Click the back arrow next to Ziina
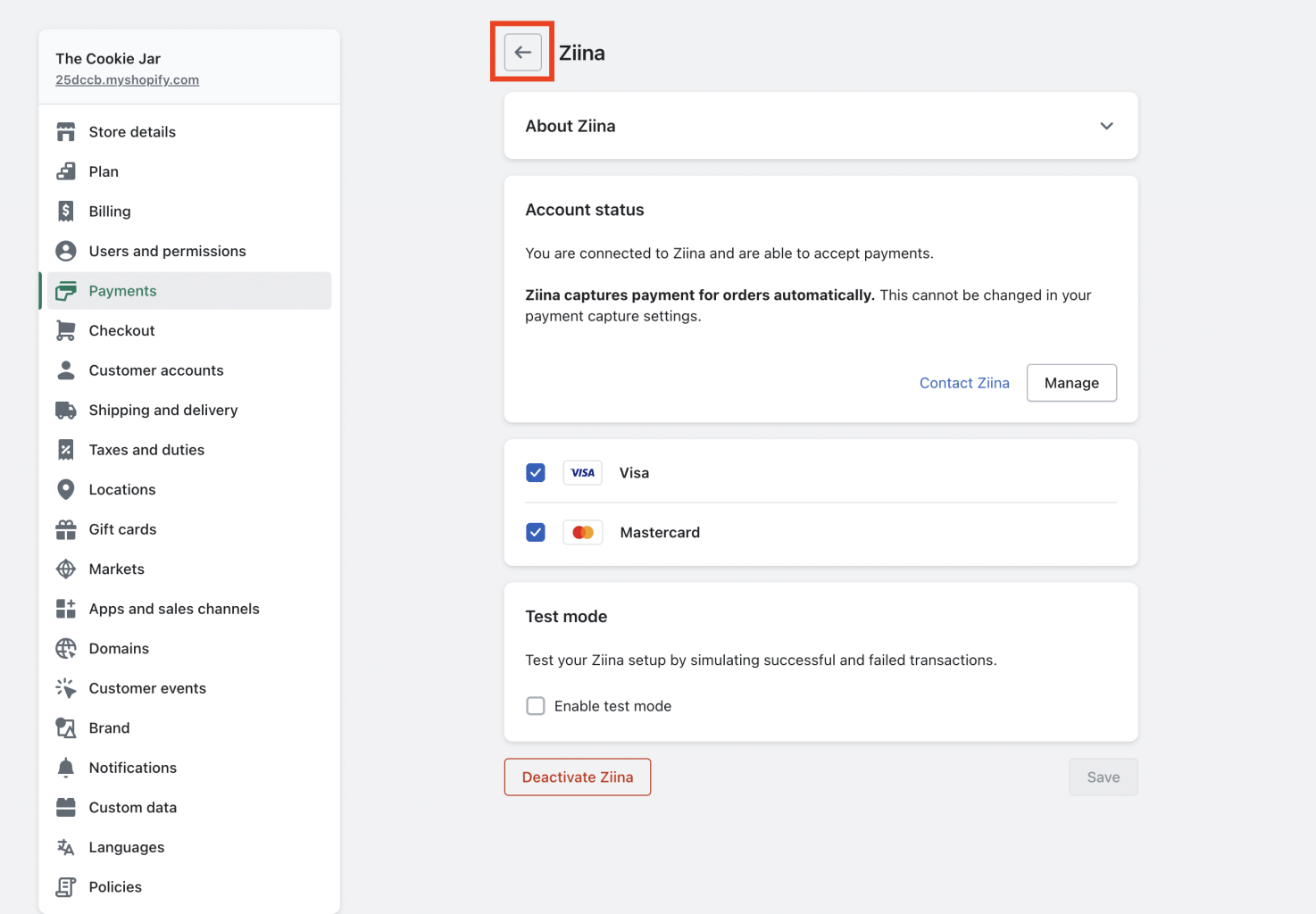1316x914 pixels. [x=522, y=53]
